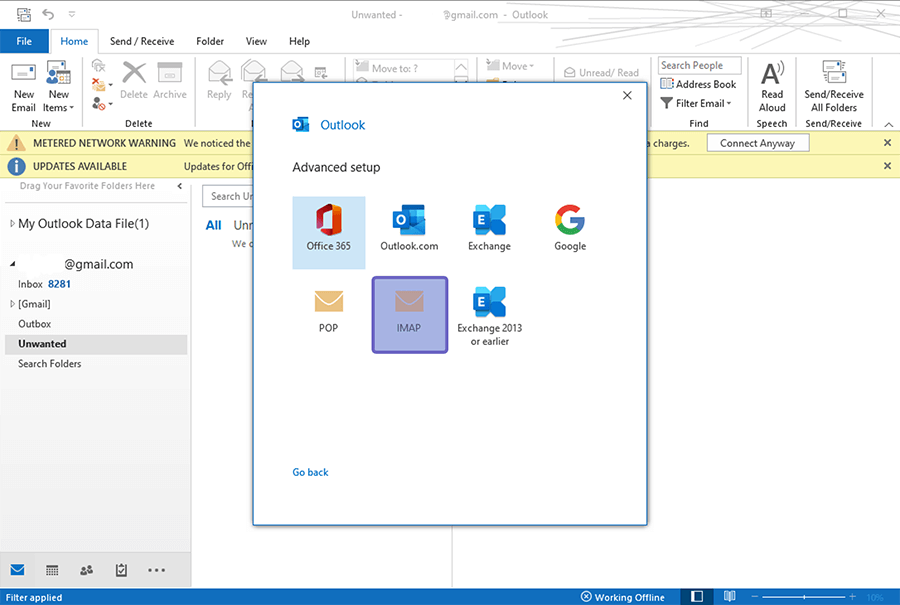The width and height of the screenshot is (900, 605).
Task: Switch to the Home tab
Action: [x=74, y=41]
